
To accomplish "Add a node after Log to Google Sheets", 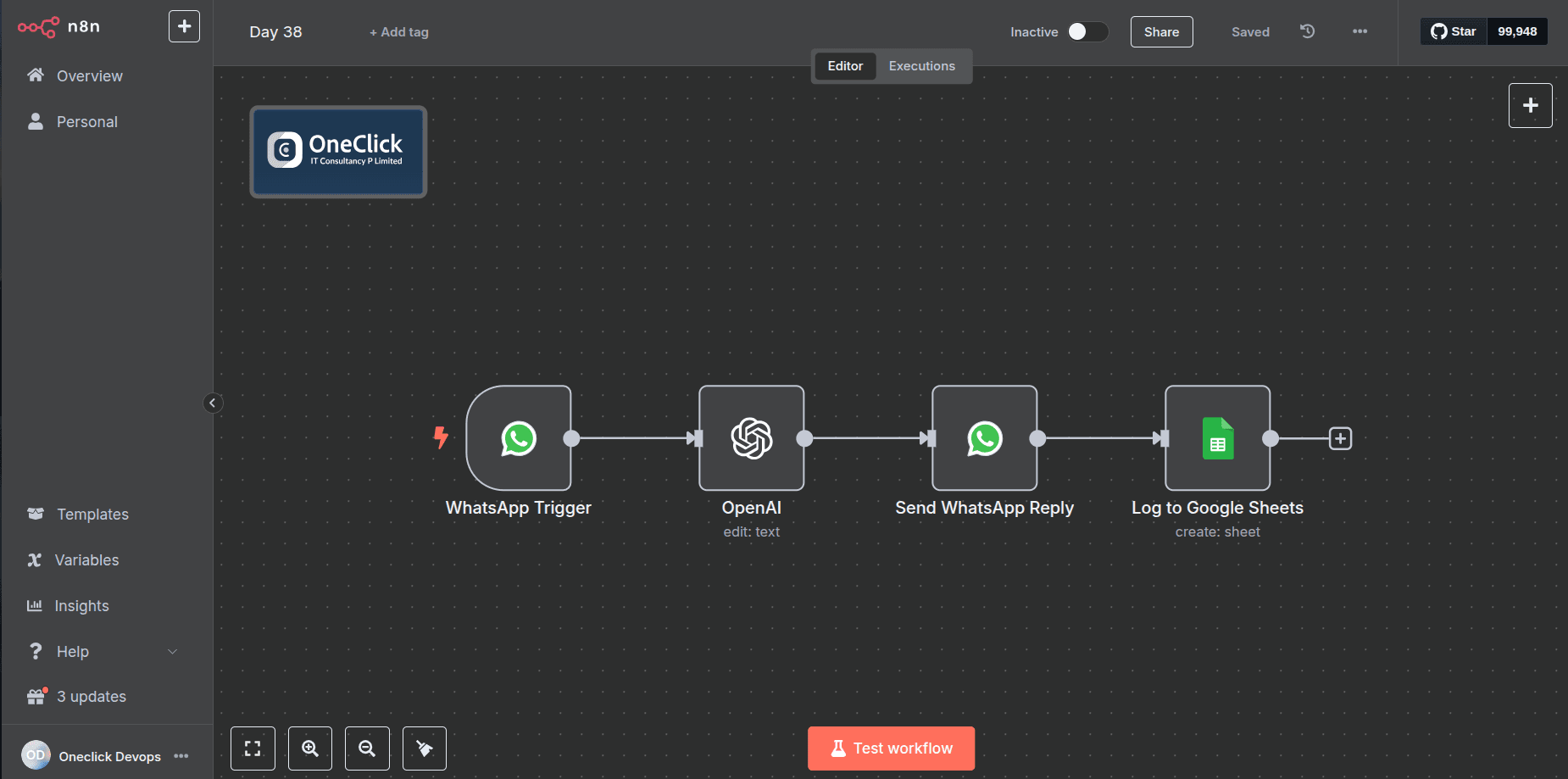I will (1340, 438).
